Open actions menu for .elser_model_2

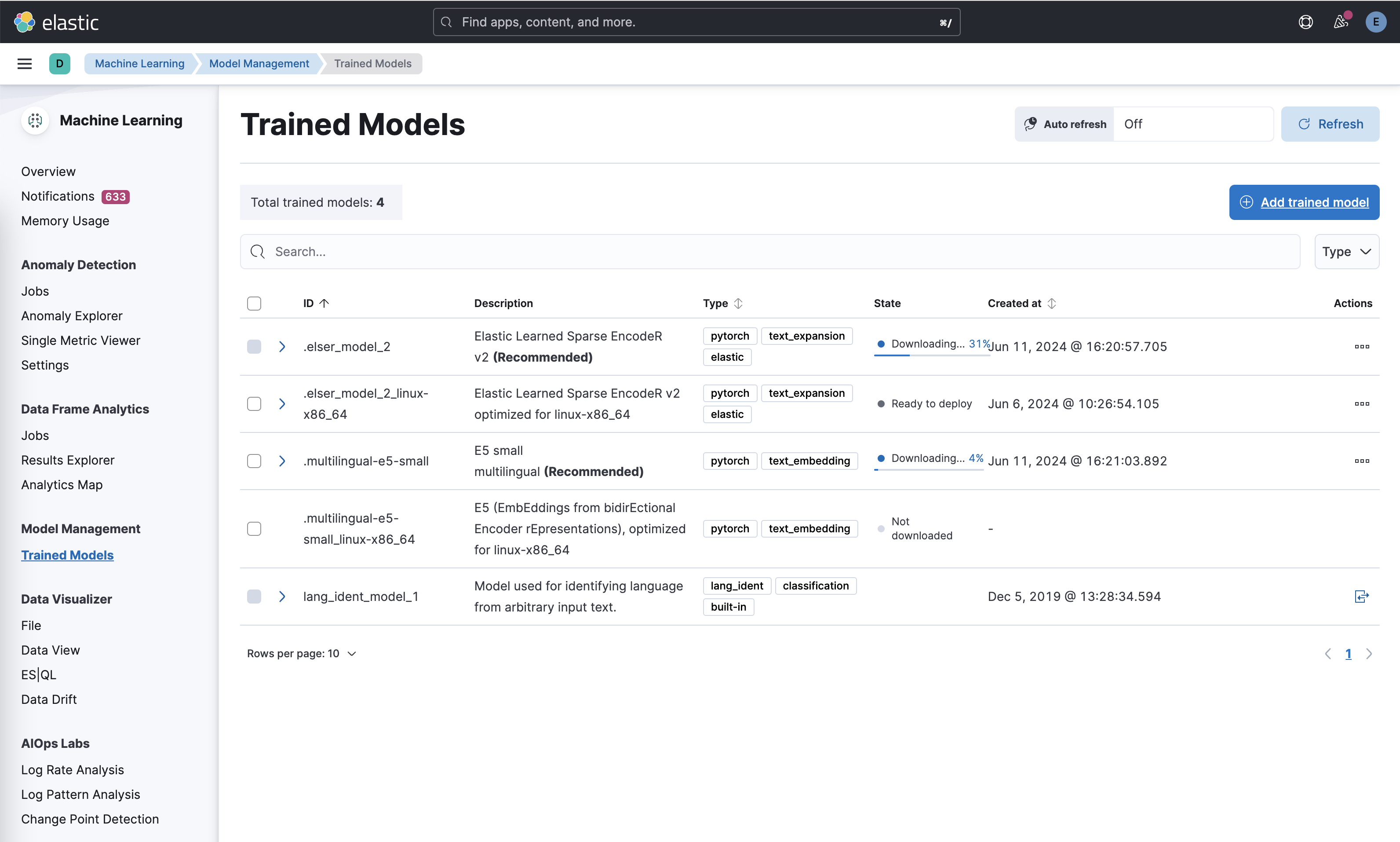[x=1362, y=347]
